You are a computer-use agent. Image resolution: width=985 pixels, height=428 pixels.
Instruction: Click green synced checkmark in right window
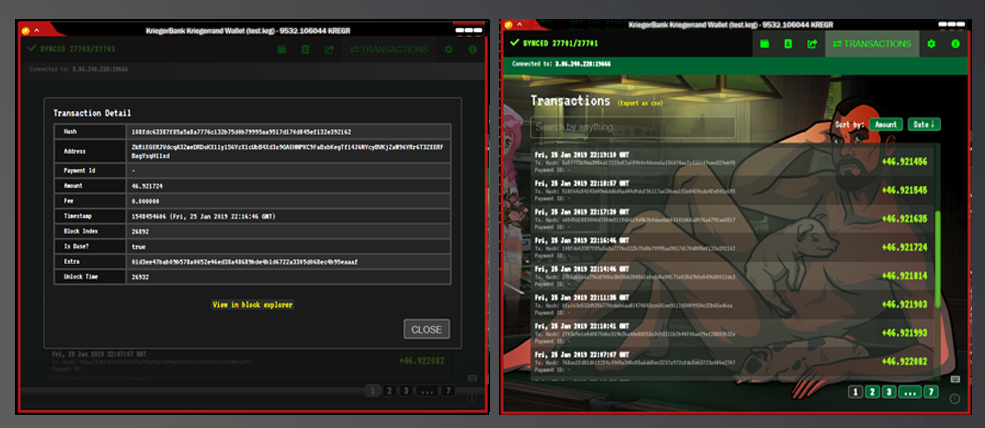click(514, 43)
